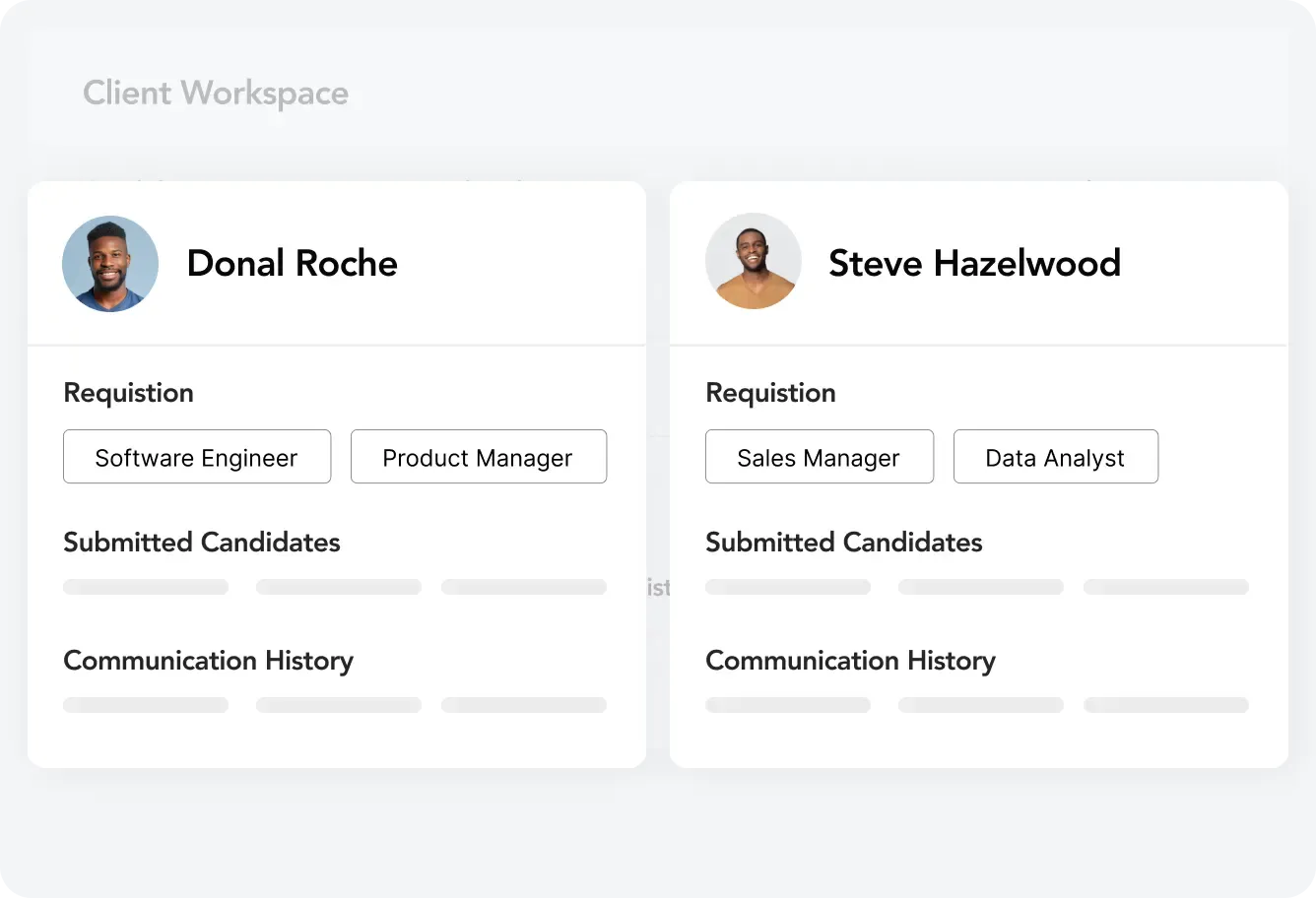Click the Client Workspace heading

(216, 93)
